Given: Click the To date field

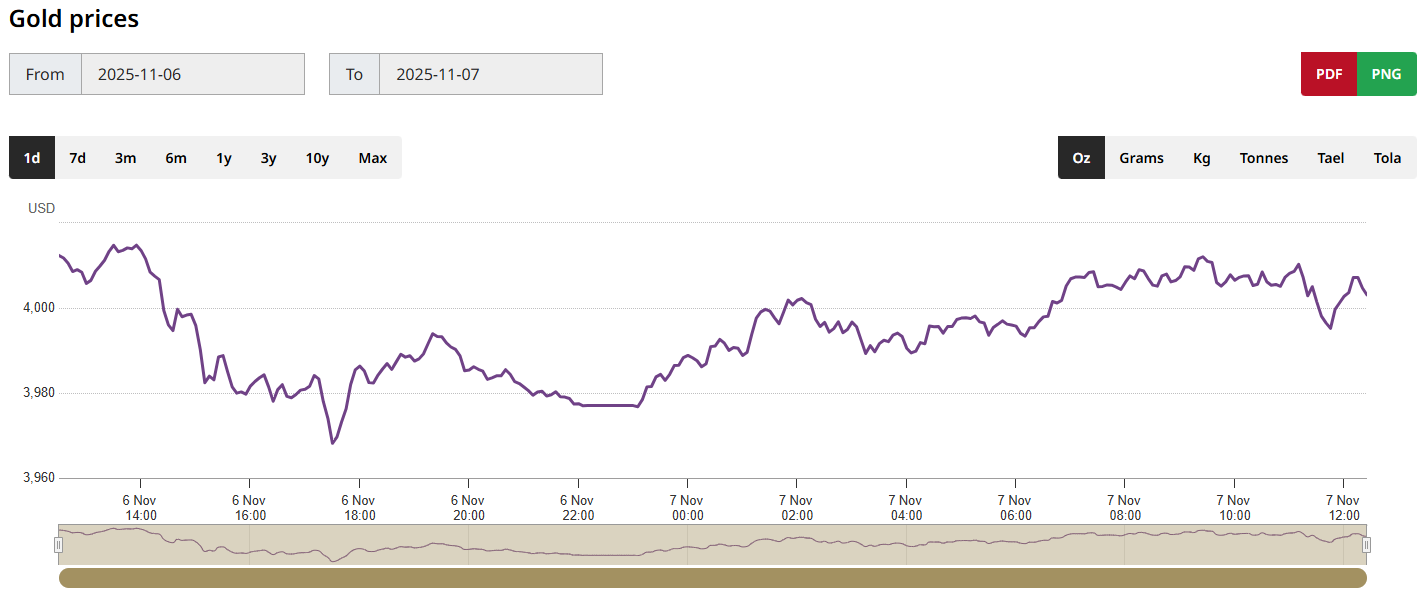Looking at the screenshot, I should point(490,74).
